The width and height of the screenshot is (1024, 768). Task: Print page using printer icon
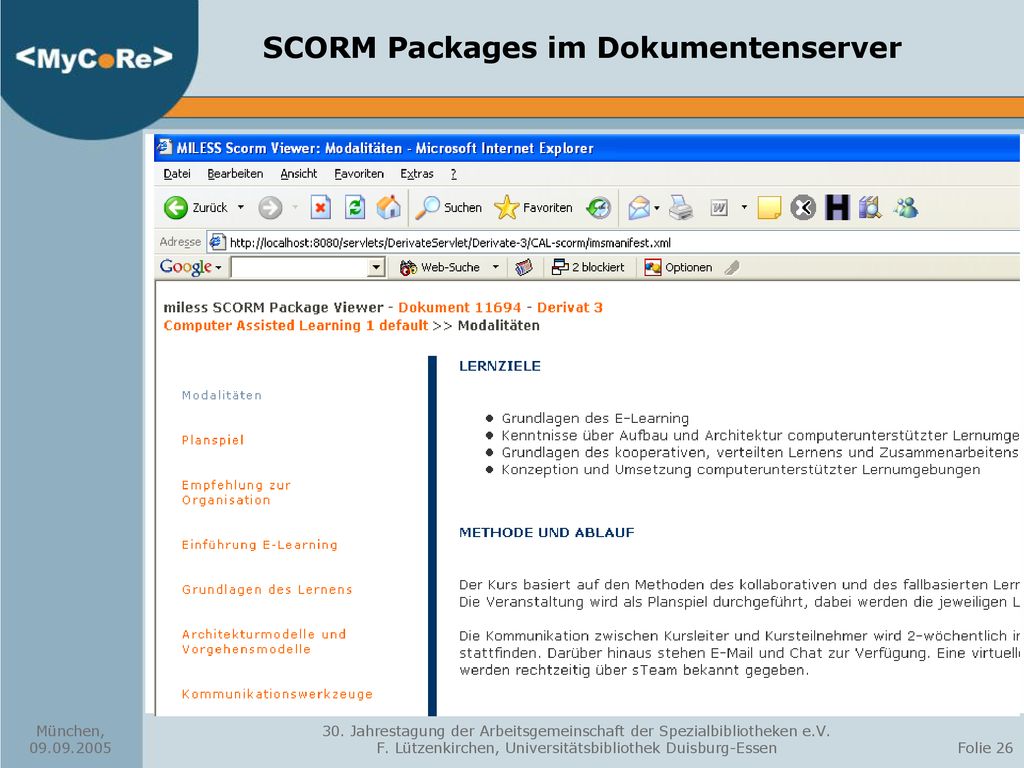pos(682,208)
